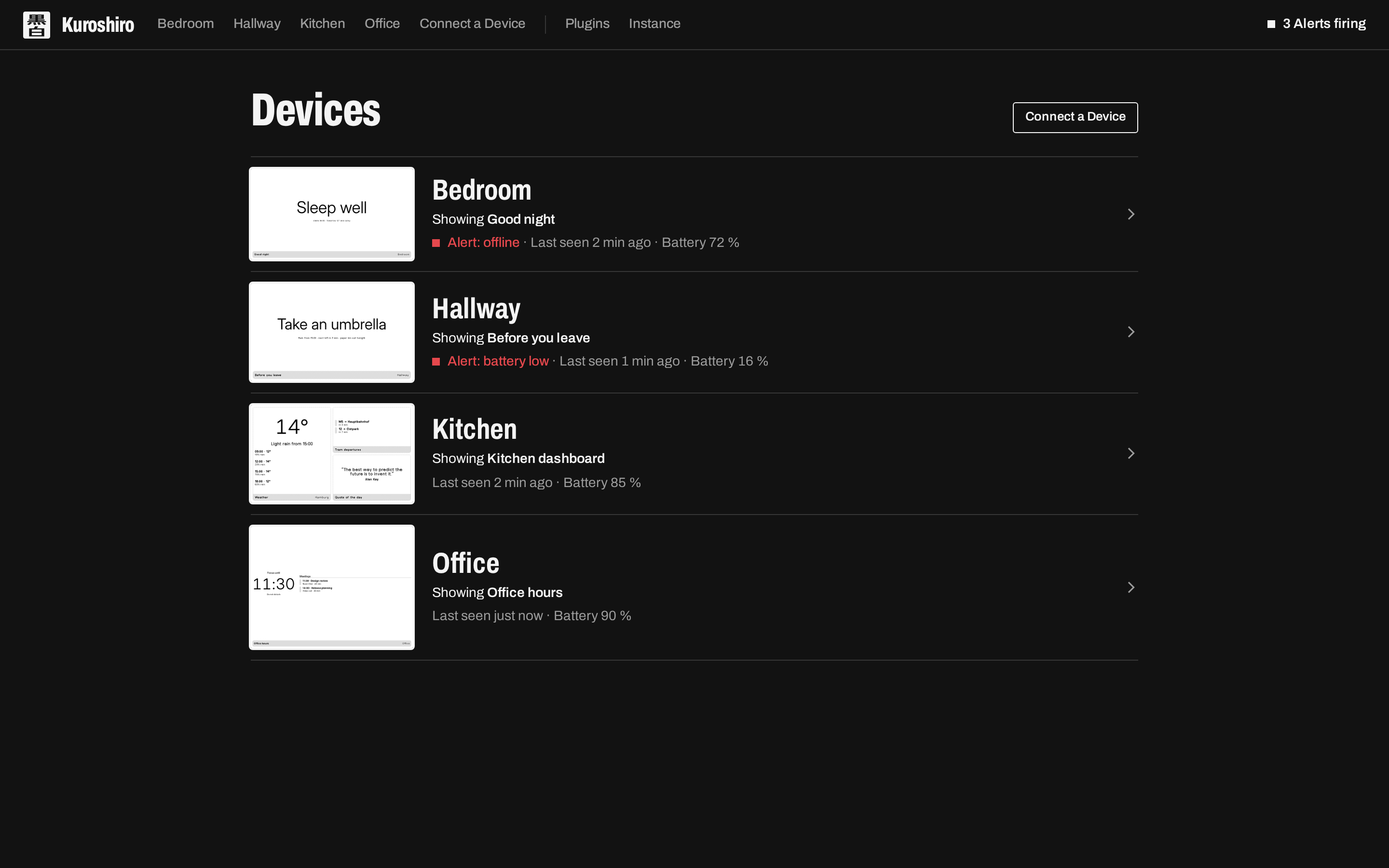Click the Alert: battery low text

pos(498,361)
